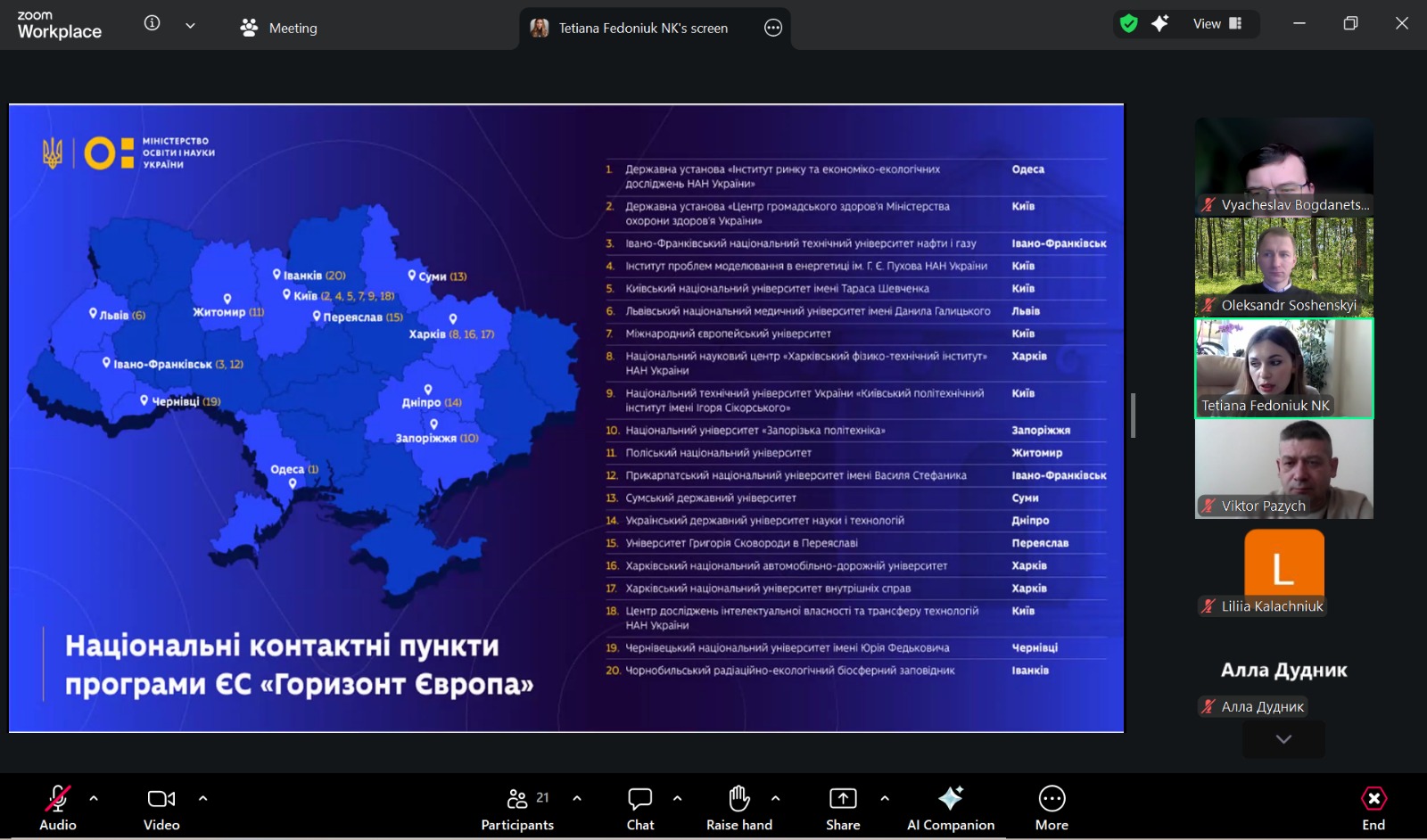This screenshot has width=1427, height=840.
Task: Click the End meeting button
Action: point(1373,807)
